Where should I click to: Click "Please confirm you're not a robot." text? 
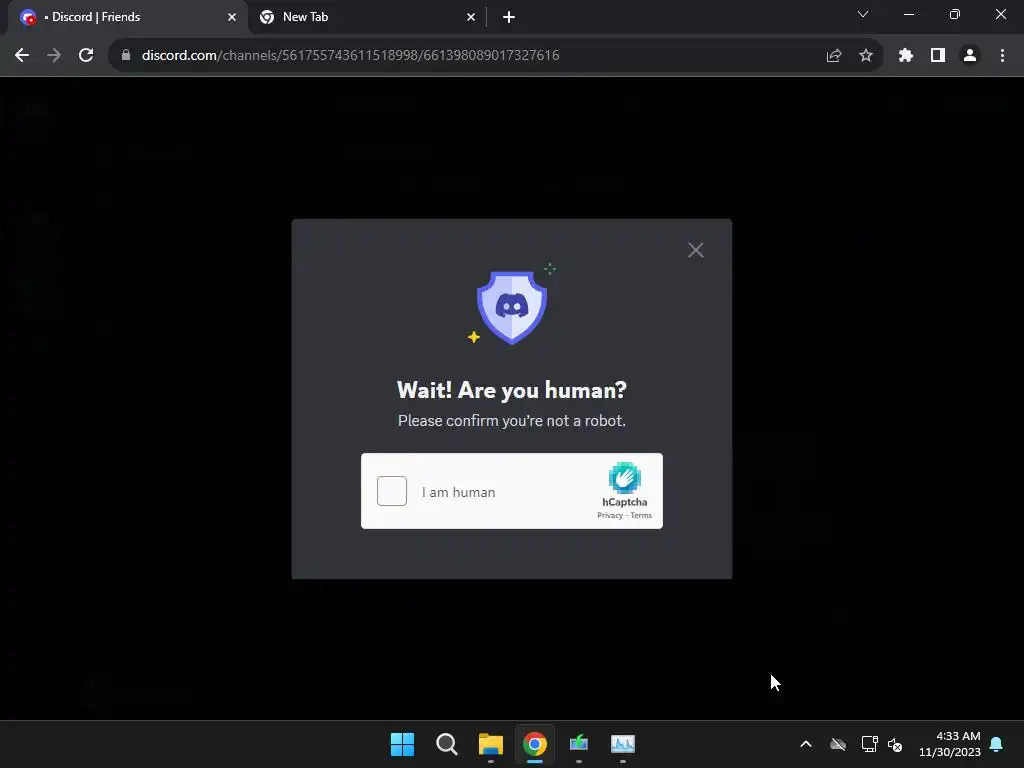tap(512, 421)
